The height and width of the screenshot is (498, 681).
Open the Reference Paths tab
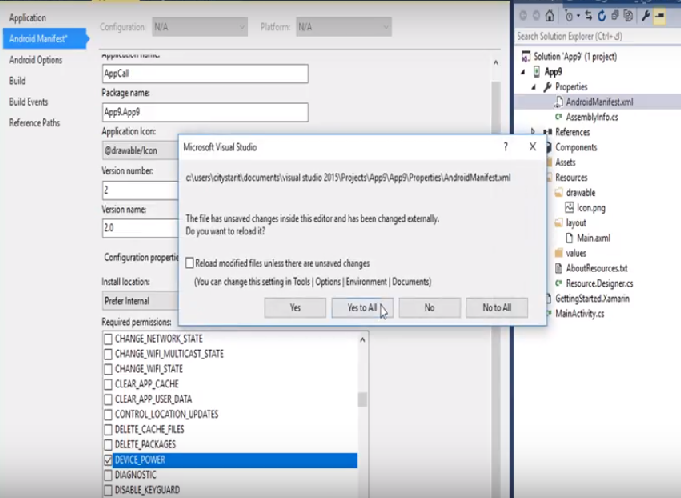[x=34, y=123]
